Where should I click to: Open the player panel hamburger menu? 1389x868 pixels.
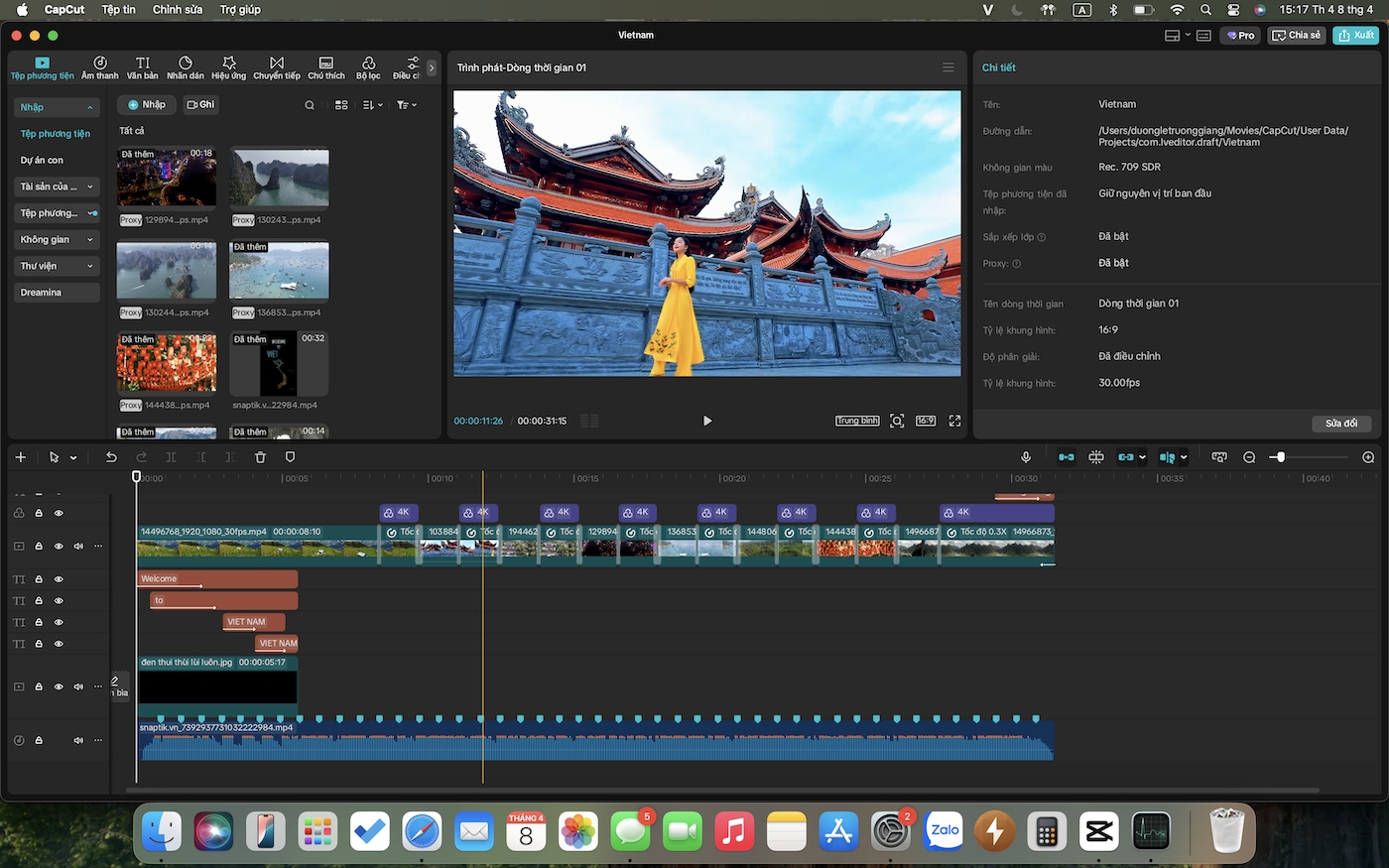coord(948,67)
